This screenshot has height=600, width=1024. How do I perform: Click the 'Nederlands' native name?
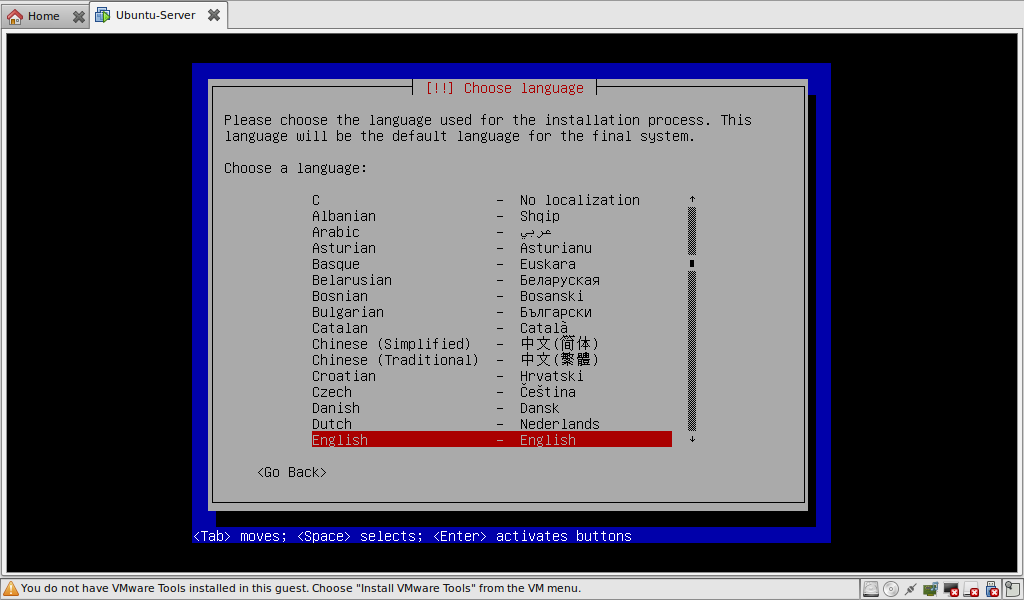coord(560,424)
